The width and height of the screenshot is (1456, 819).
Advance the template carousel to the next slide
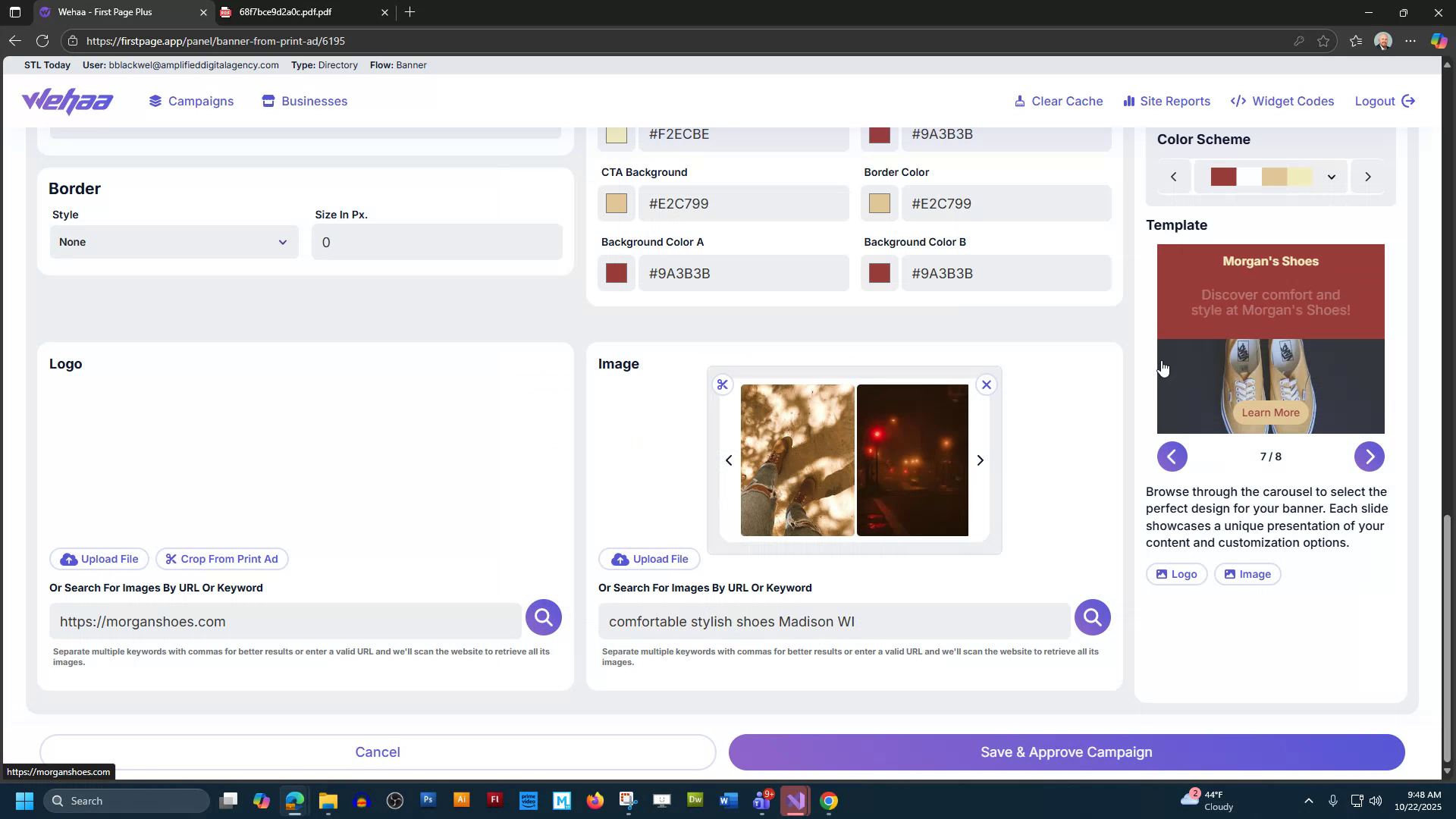[x=1370, y=457]
